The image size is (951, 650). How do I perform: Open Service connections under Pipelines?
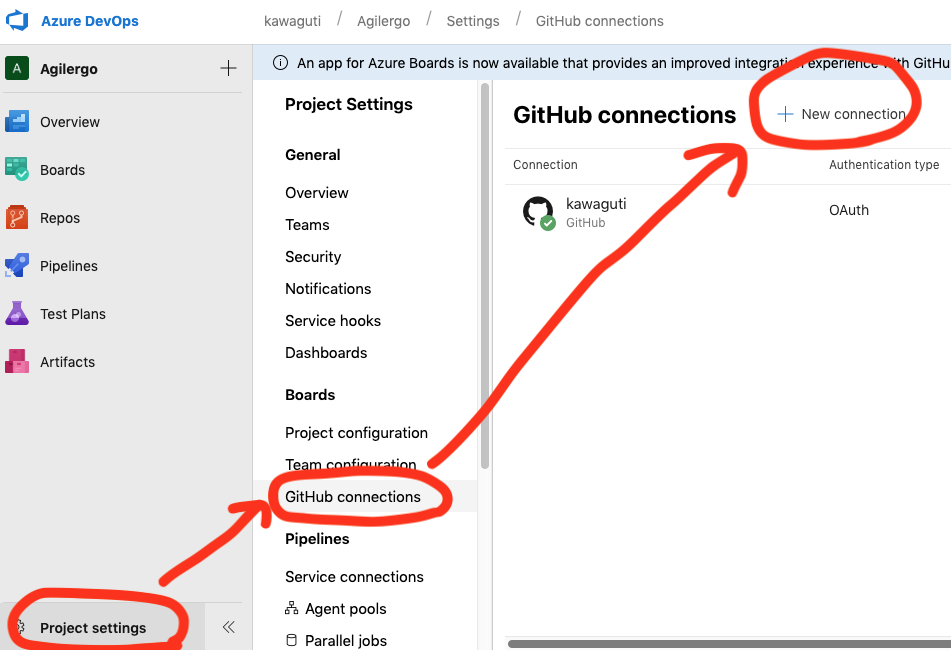[x=354, y=577]
